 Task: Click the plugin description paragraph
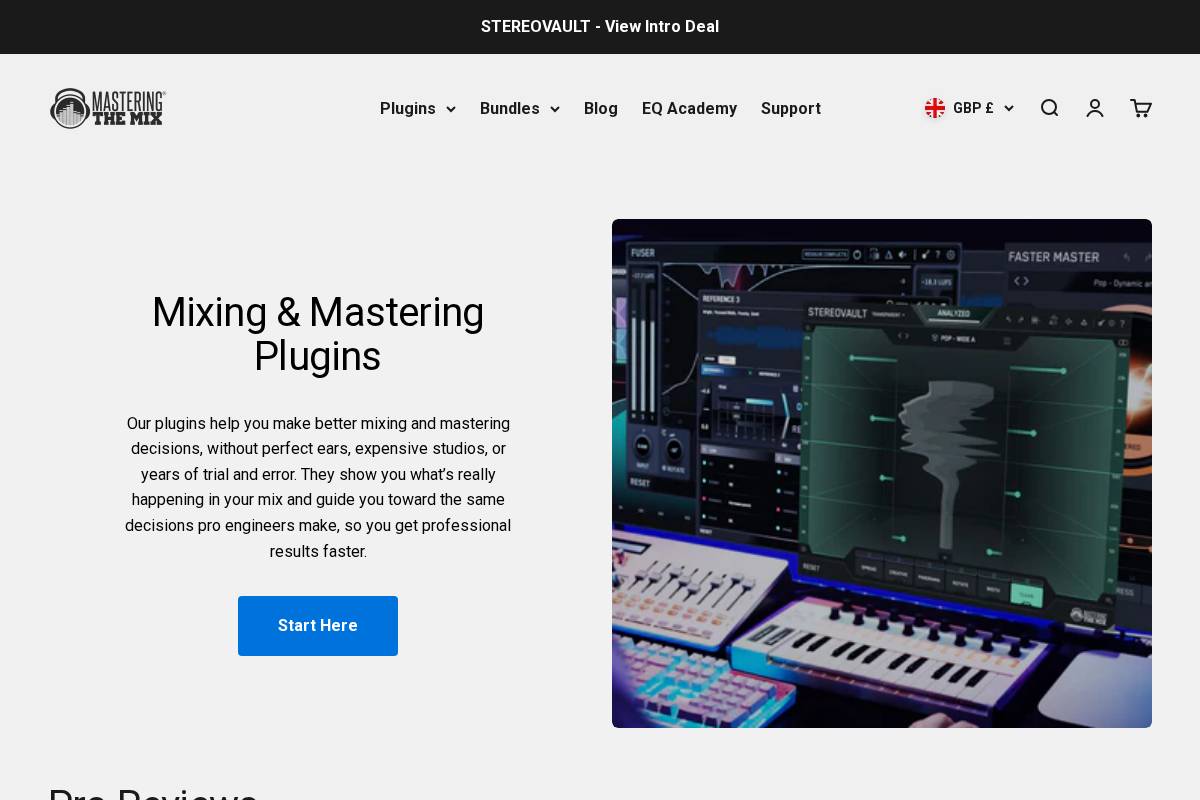[318, 487]
